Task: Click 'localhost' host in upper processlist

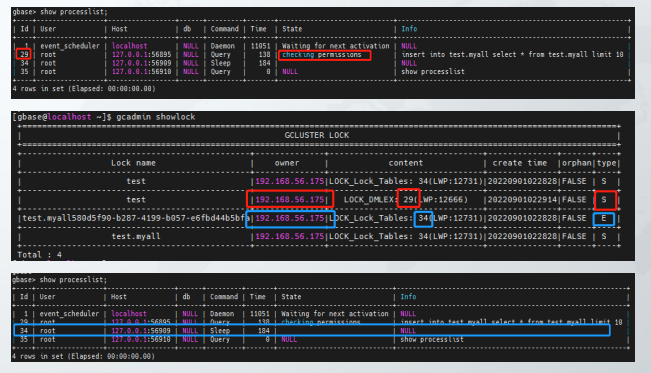Action: 129,46
